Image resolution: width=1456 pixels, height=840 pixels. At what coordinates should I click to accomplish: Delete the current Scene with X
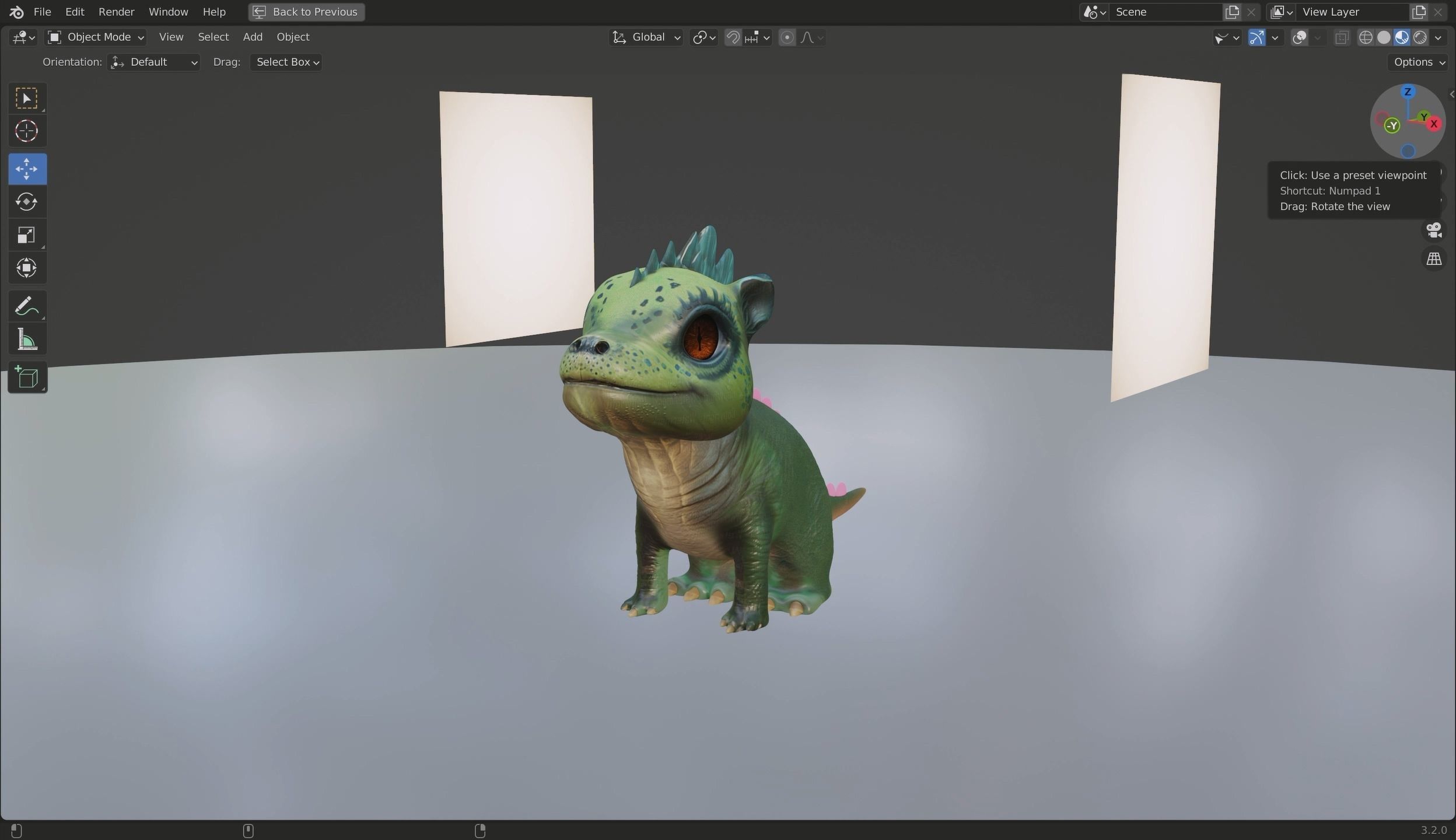click(x=1251, y=12)
